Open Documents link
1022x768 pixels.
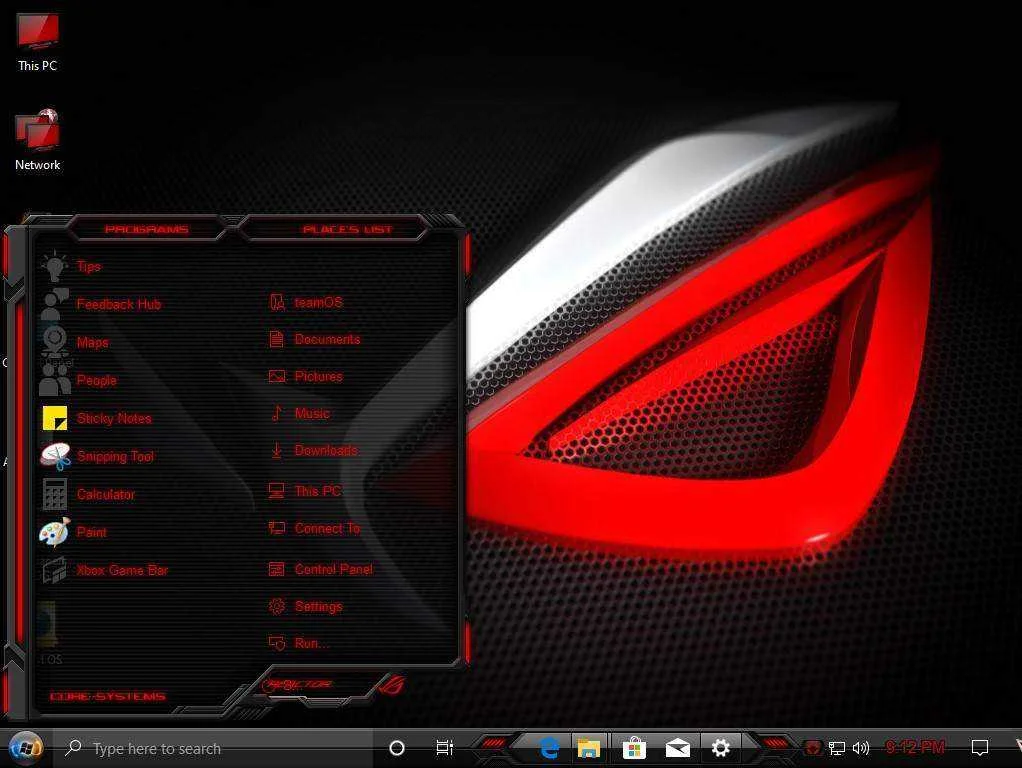tap(327, 339)
